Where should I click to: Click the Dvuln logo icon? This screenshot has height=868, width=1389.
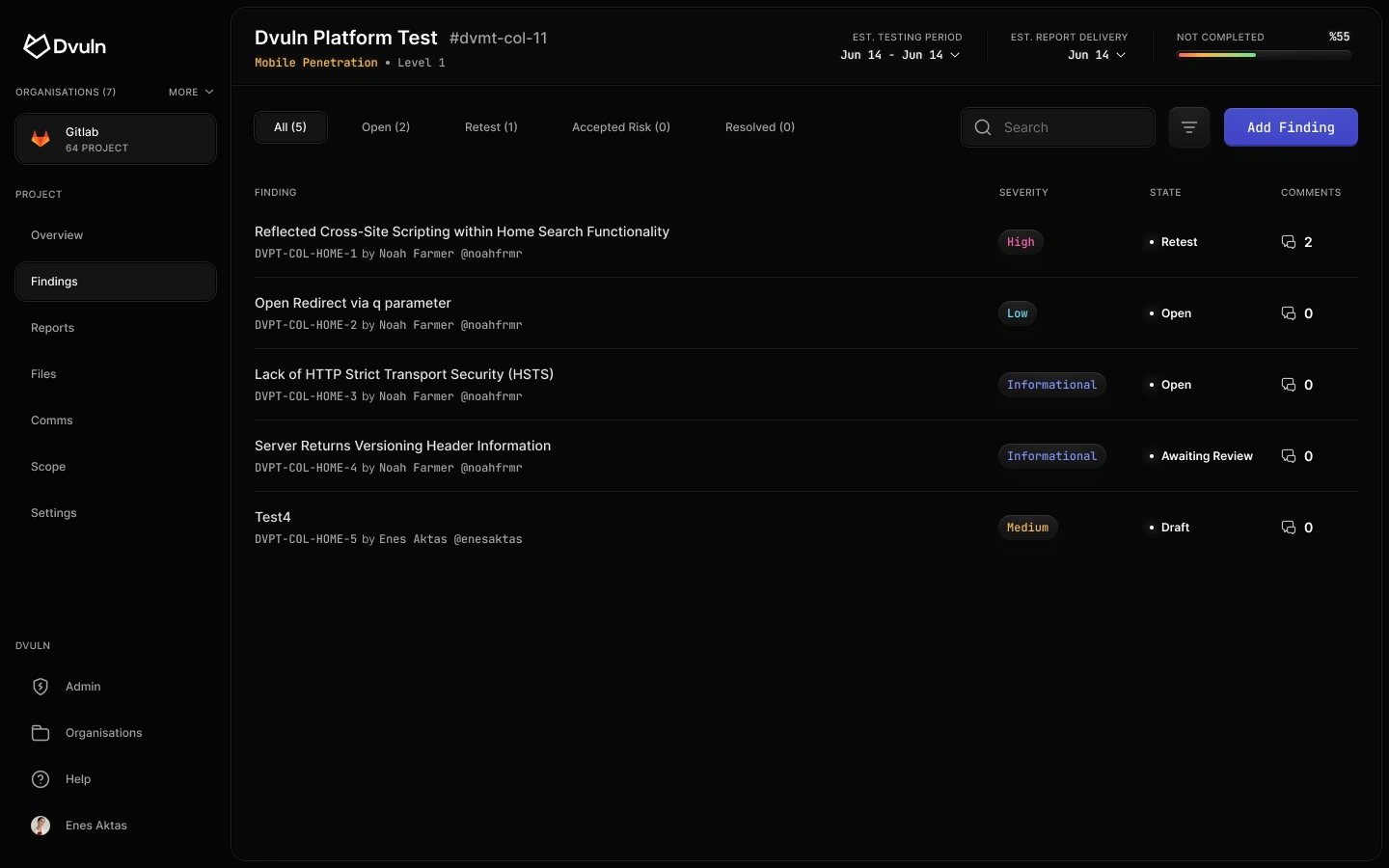point(36,46)
